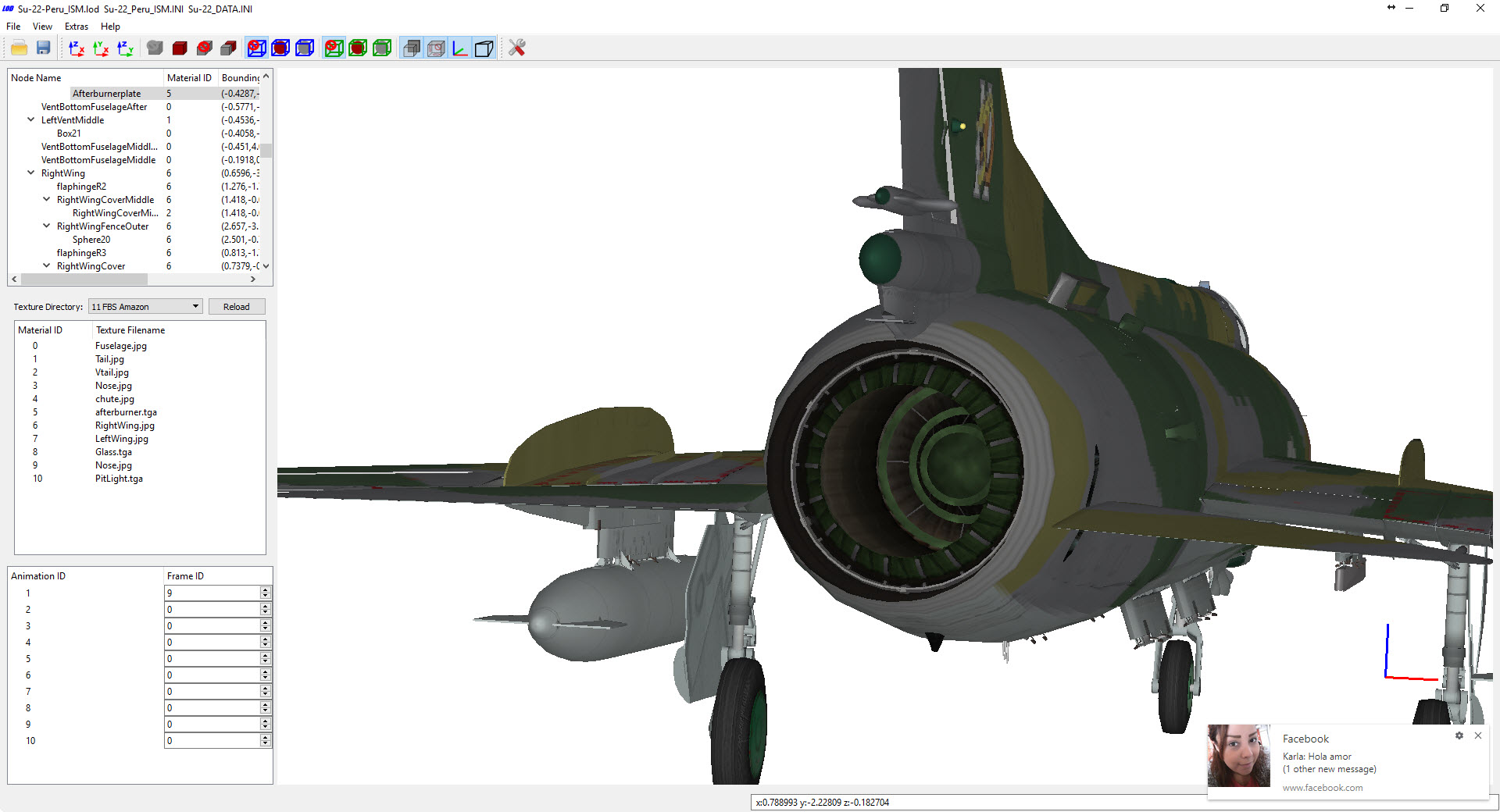This screenshot has height=812, width=1500.
Task: Save with the floppy disk icon
Action: point(44,48)
